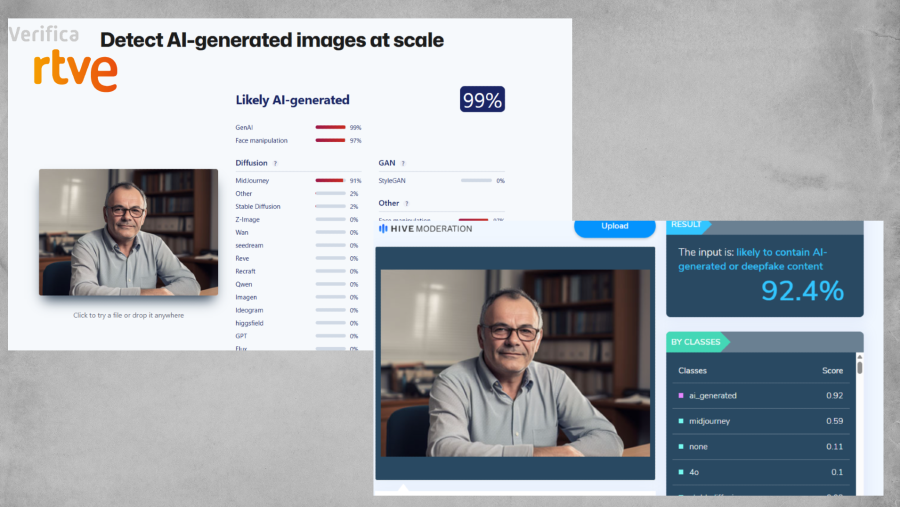Screen dimensions: 900x507
Task: Click the Hive Moderation logo
Action: 425,229
